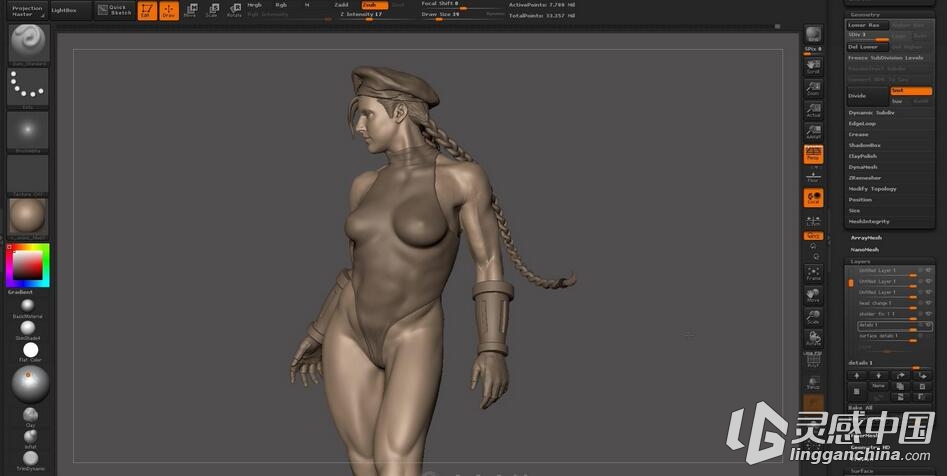This screenshot has width=947, height=476.
Task: Collapse the Geometry panel header
Action: tap(889, 14)
